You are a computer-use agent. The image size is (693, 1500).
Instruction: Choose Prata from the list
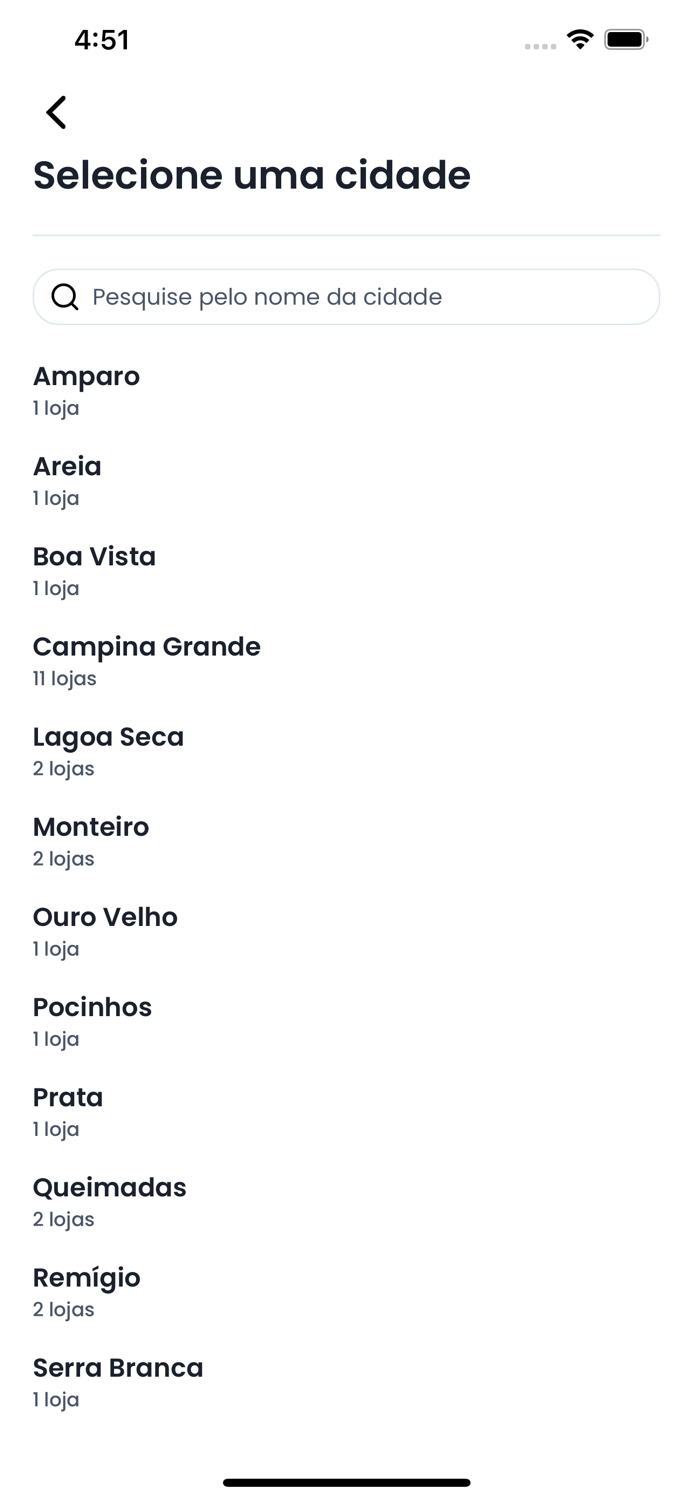(67, 1098)
